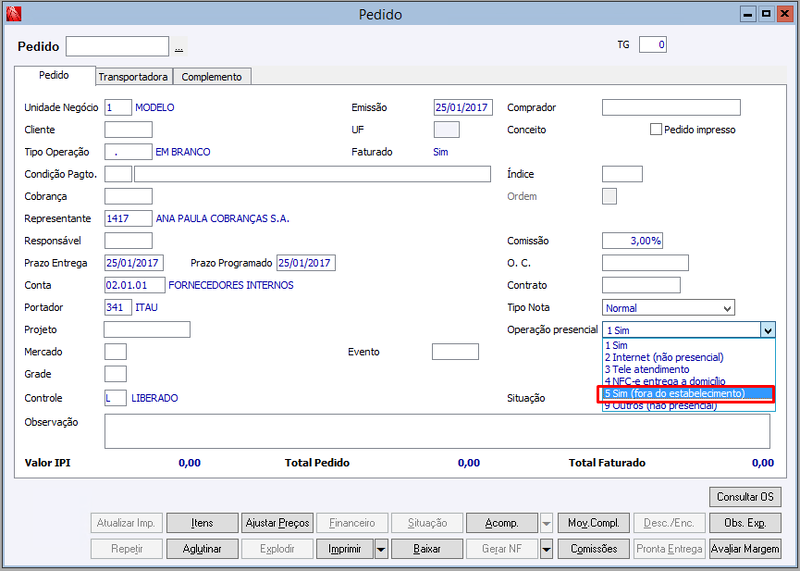This screenshot has width=800, height=571.
Task: Click the application icon in the title bar
Action: [x=14, y=13]
